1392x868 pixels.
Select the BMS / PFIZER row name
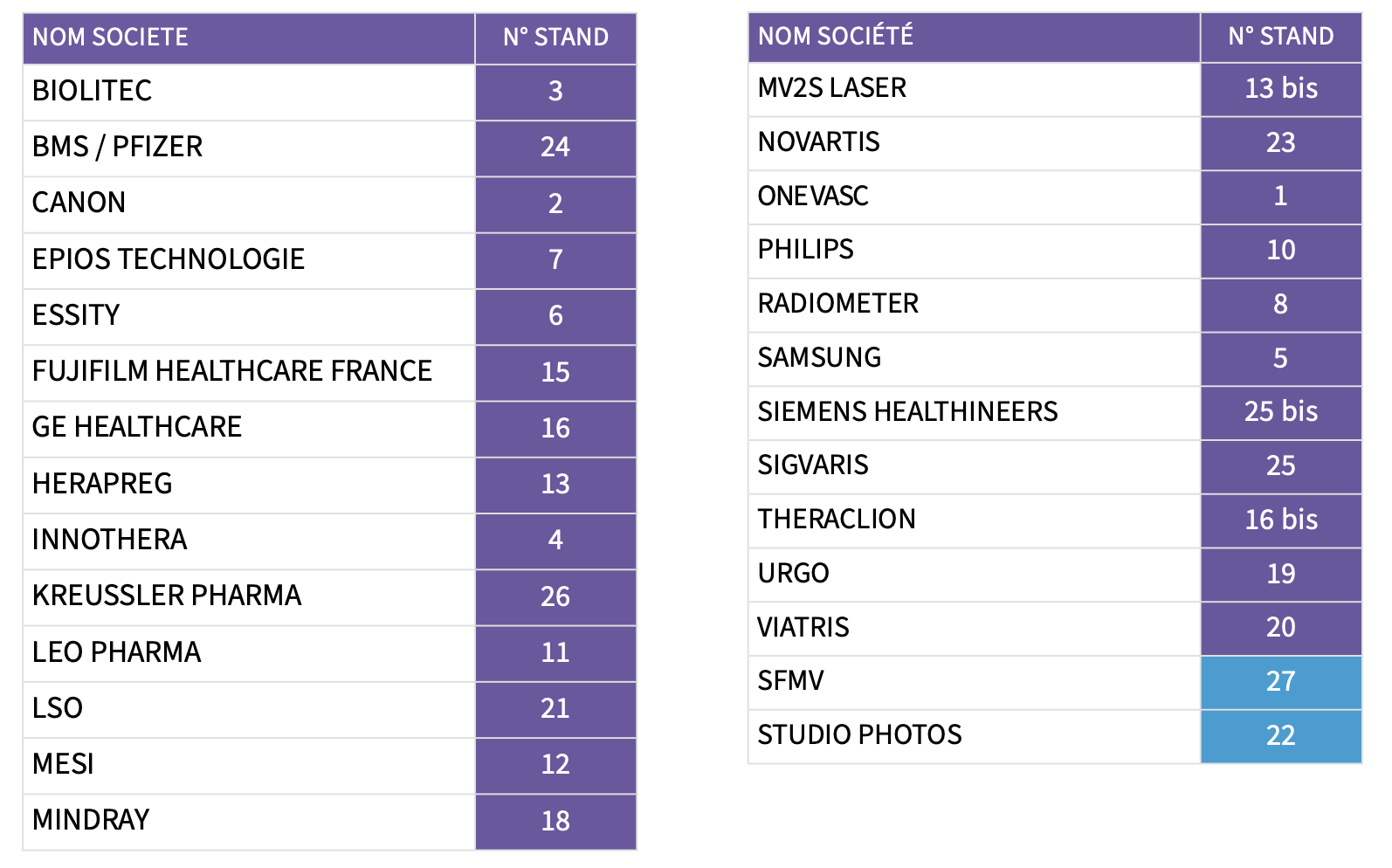tap(118, 147)
